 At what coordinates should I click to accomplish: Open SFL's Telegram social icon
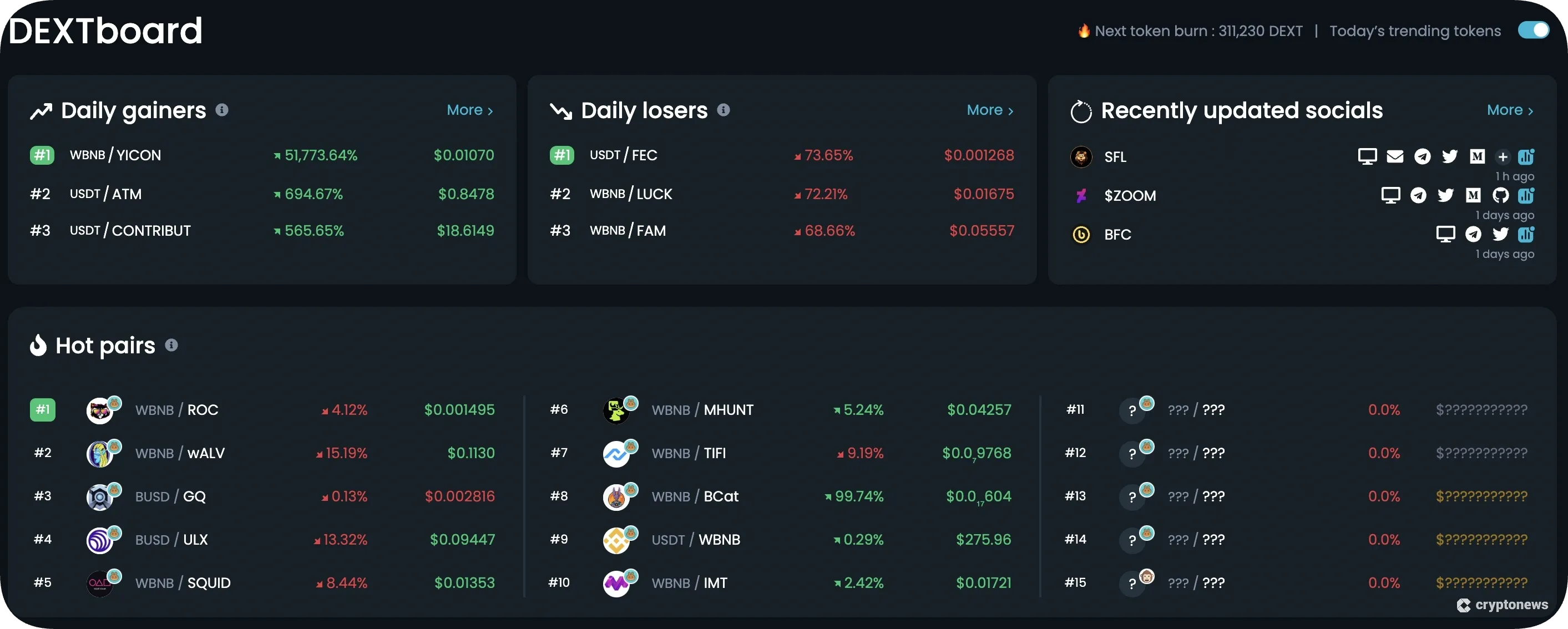tap(1423, 156)
